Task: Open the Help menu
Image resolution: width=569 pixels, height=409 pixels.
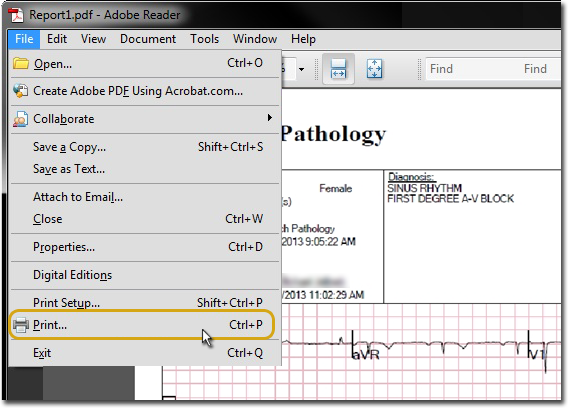Action: click(303, 39)
